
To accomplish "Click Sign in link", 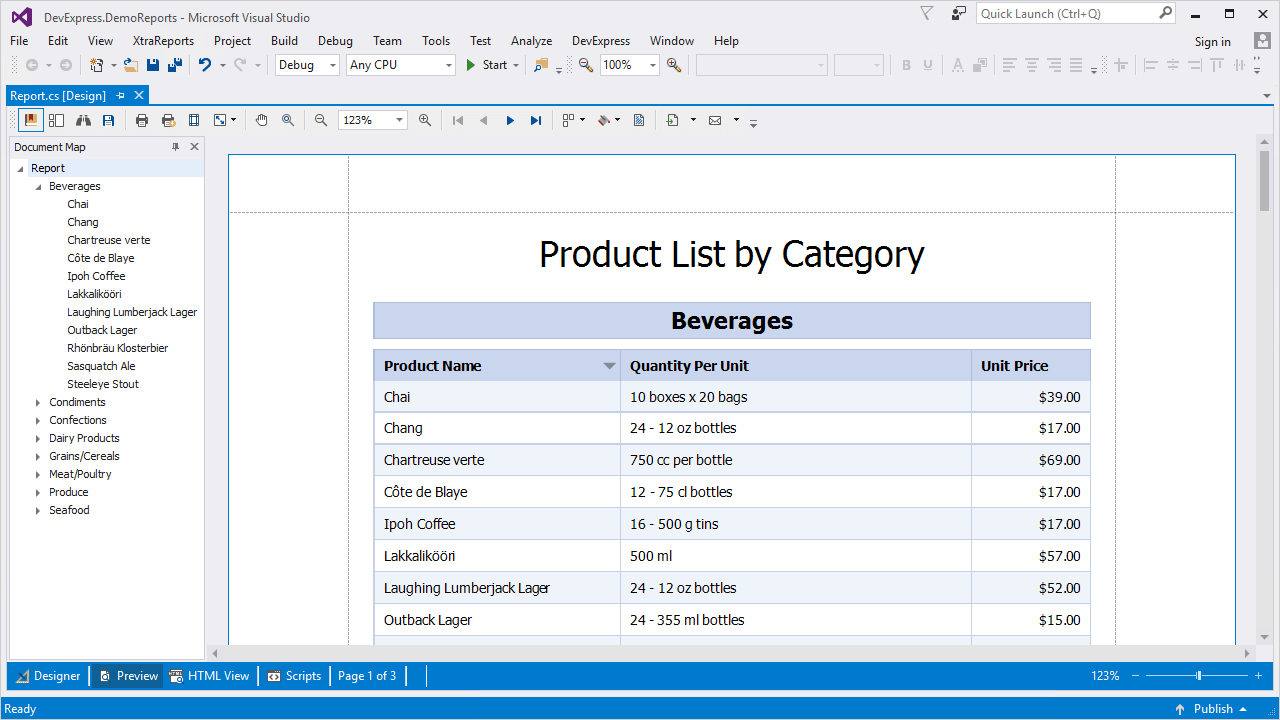I will 1212,42.
